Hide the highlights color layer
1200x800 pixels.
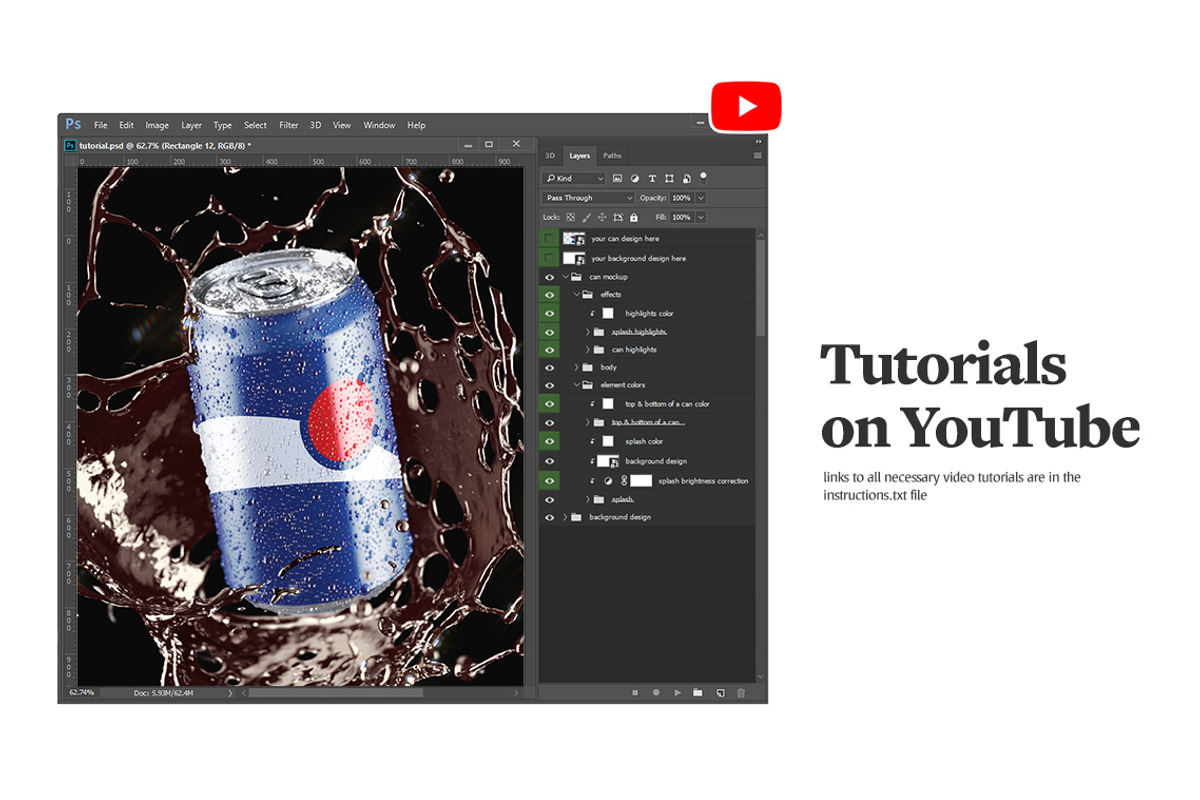(x=549, y=313)
